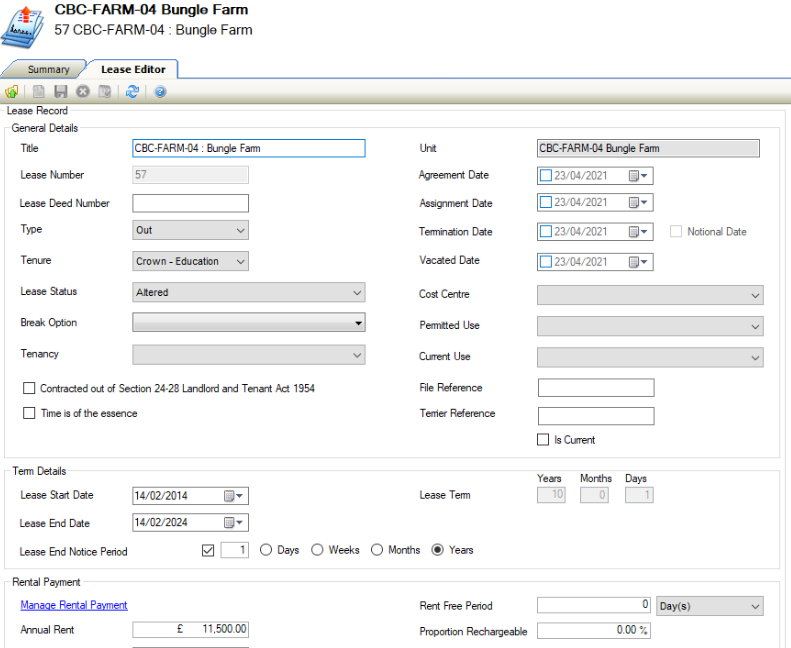
Task: Click the Save floppy disk toolbar icon
Action: click(x=61, y=92)
